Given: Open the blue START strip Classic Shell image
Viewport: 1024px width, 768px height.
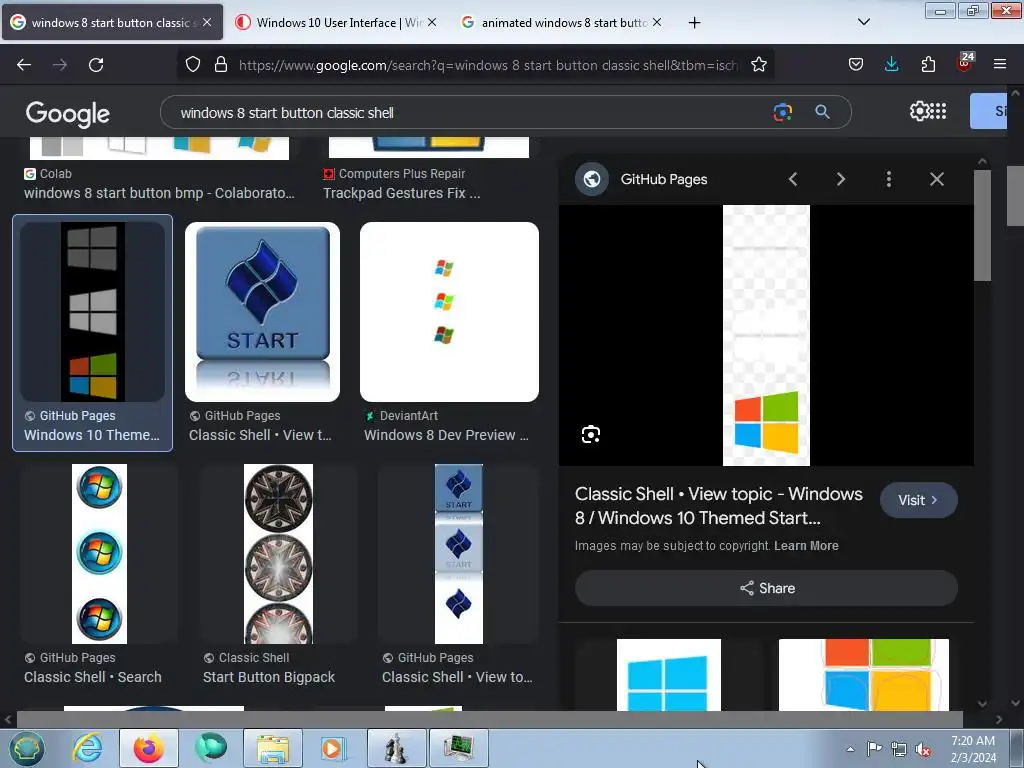Looking at the screenshot, I should point(458,554).
